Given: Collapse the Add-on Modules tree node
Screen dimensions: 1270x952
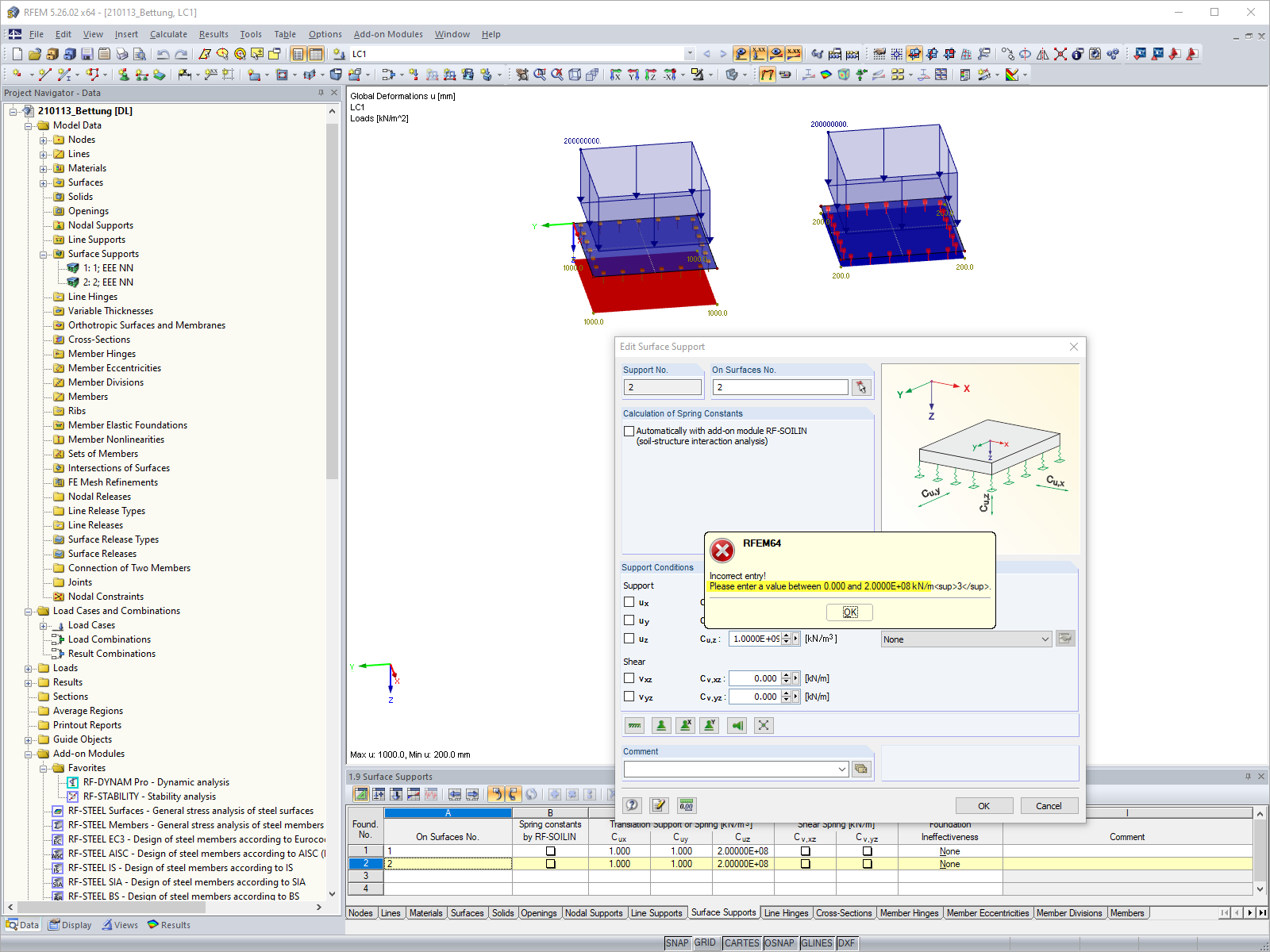Looking at the screenshot, I should (29, 754).
